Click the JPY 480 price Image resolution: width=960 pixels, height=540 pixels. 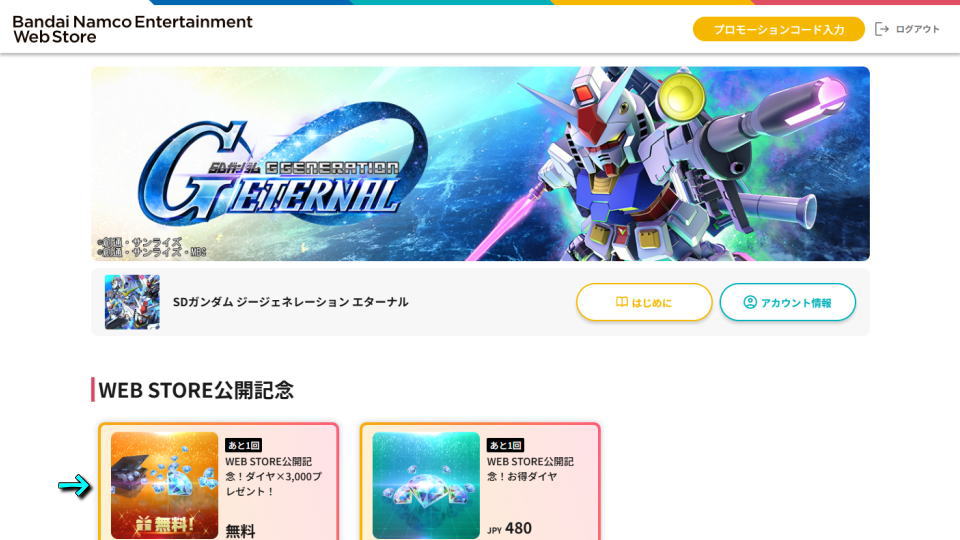tap(509, 528)
